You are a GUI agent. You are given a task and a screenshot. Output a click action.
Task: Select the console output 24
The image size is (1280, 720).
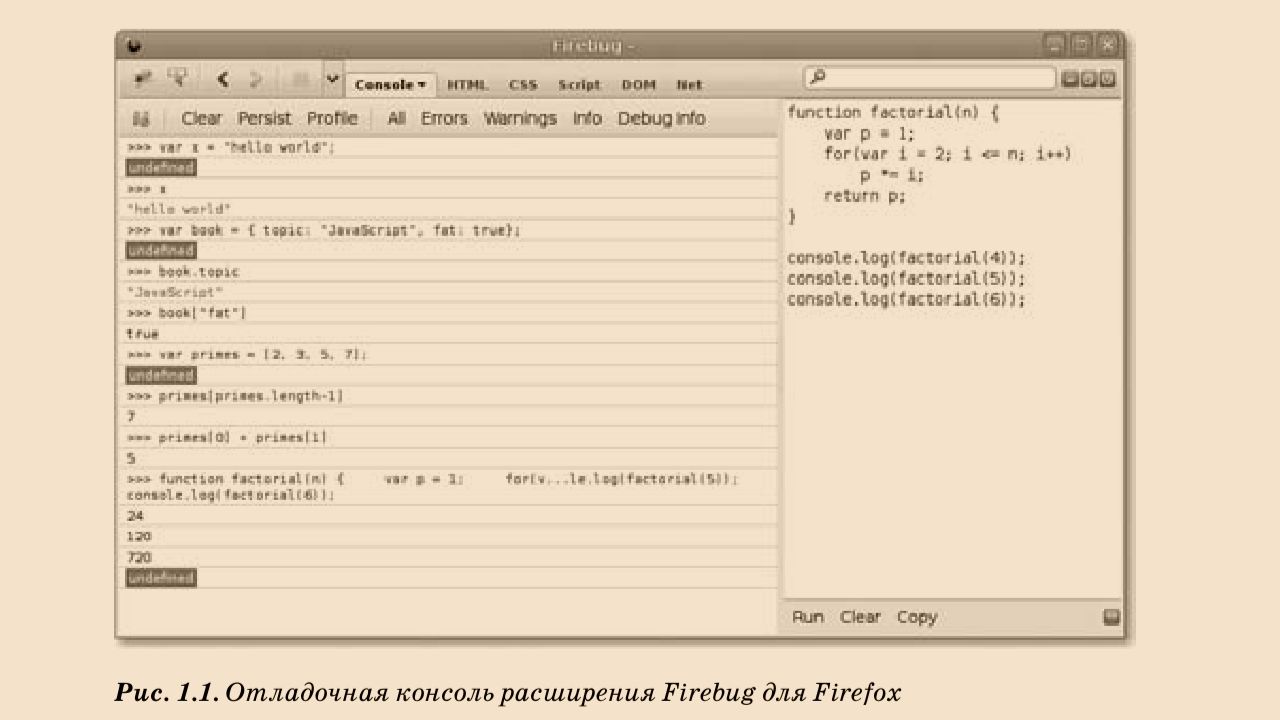click(x=136, y=516)
